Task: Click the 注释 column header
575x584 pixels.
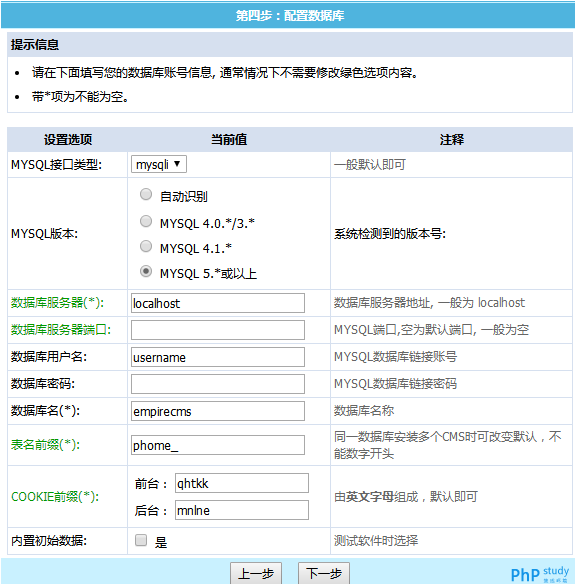Action: coord(451,140)
